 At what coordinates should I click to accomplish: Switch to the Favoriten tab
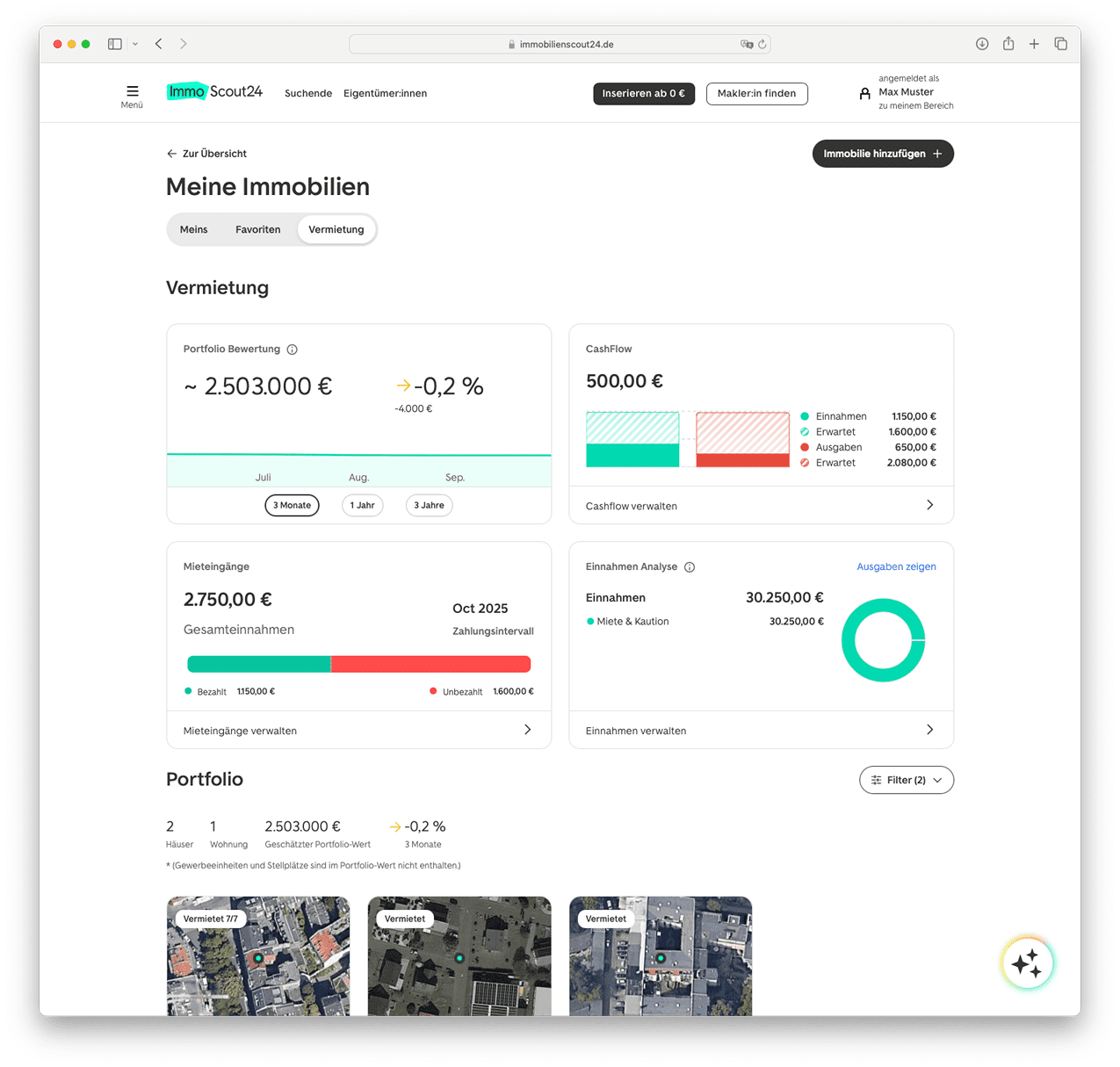coord(257,229)
